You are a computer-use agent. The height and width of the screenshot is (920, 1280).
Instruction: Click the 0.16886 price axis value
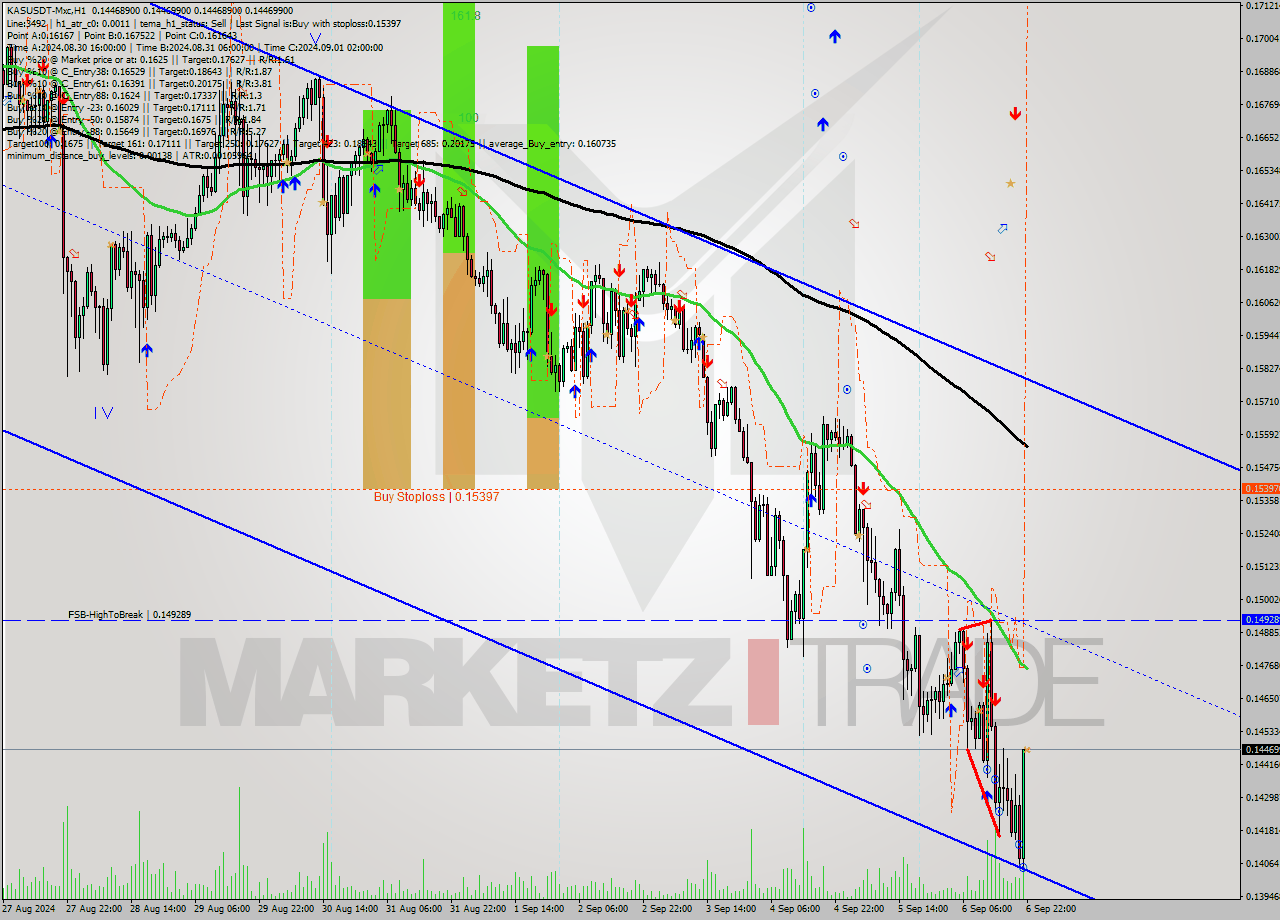(x=1262, y=72)
